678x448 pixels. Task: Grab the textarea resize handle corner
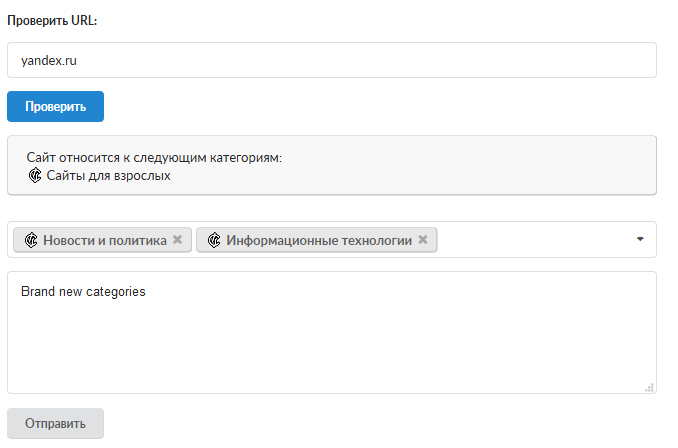click(649, 387)
